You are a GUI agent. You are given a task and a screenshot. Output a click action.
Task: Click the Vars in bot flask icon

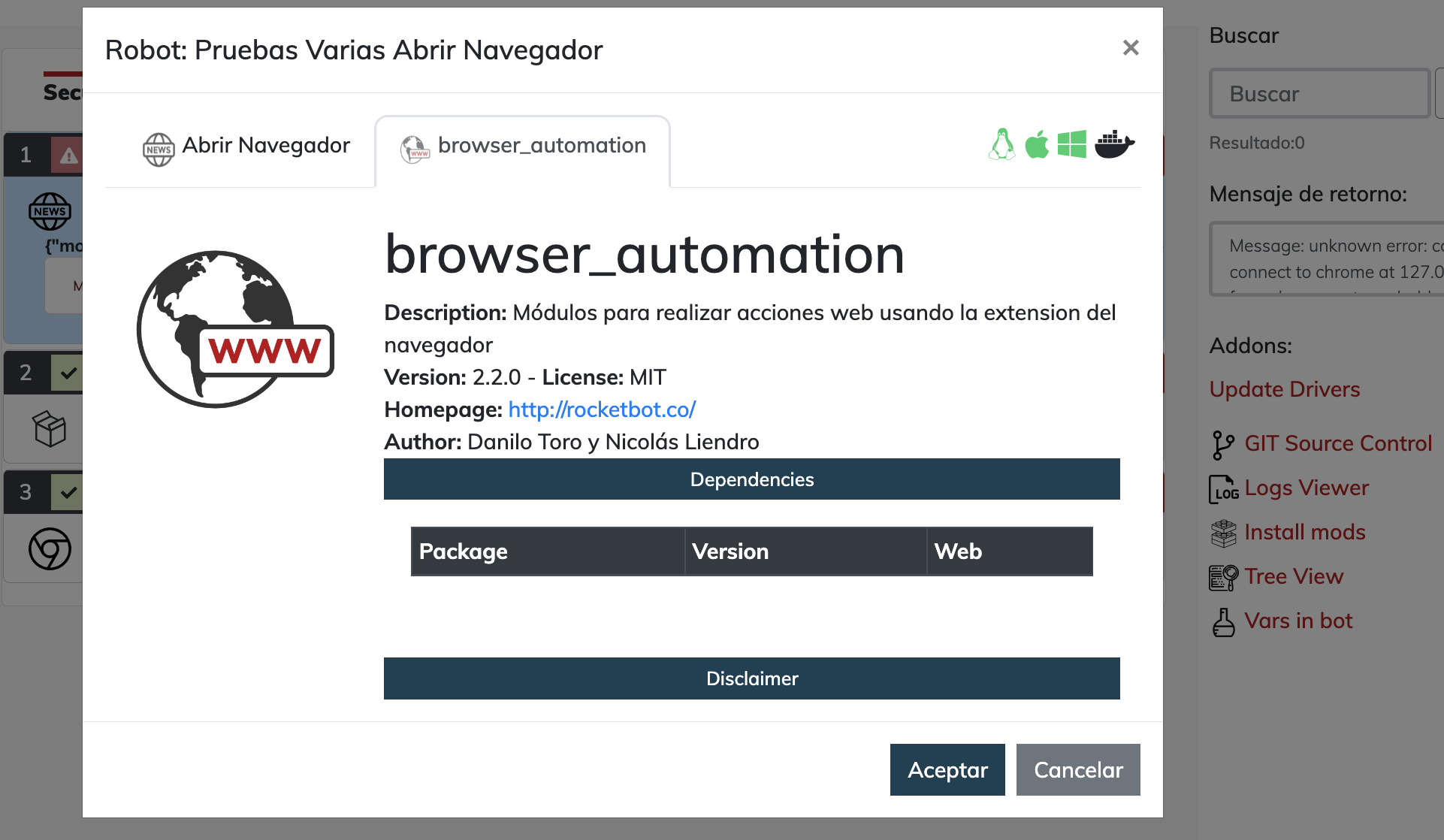1223,622
